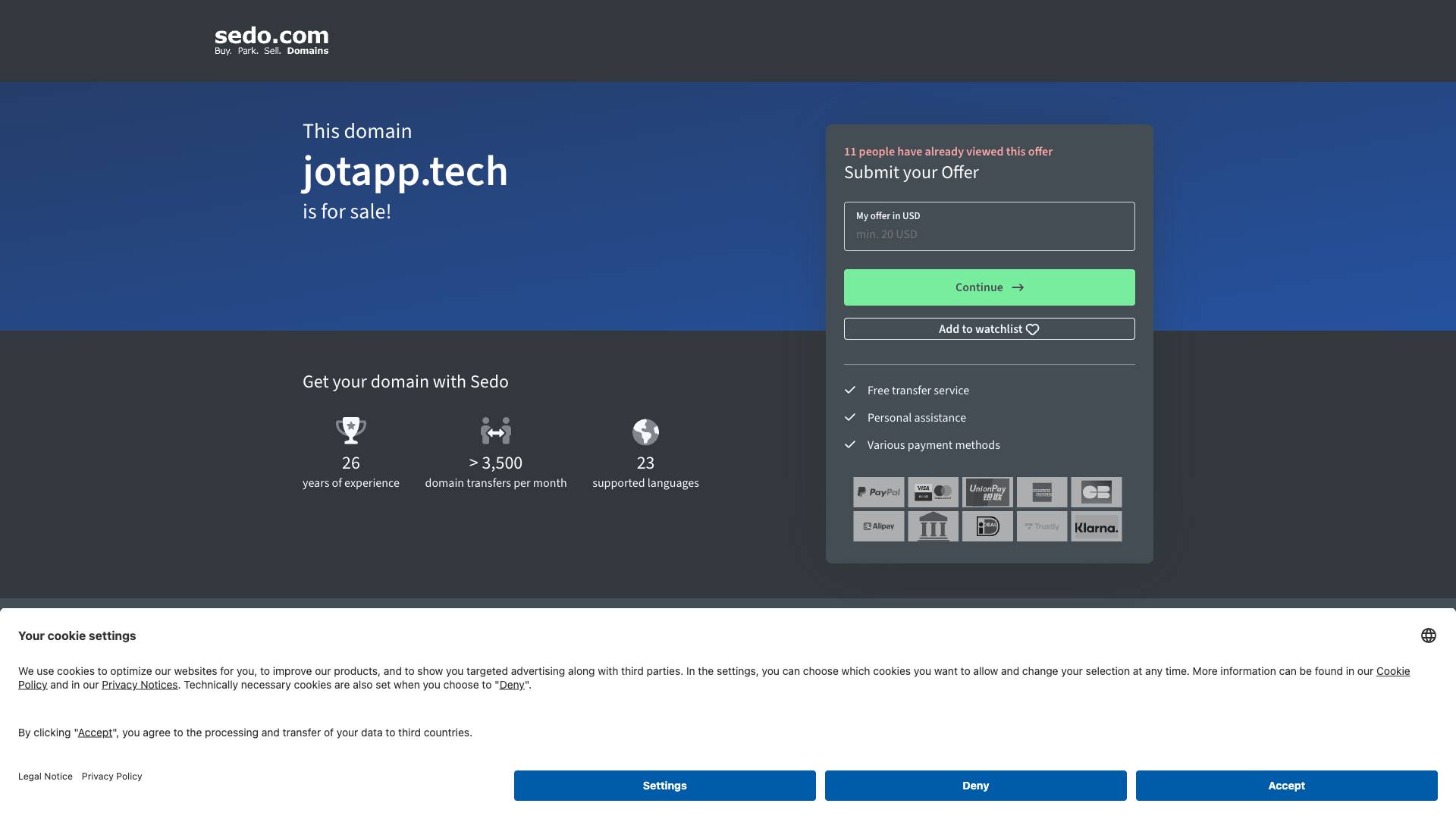This screenshot has width=1456, height=819.
Task: Deny optional cookies
Action: [975, 786]
